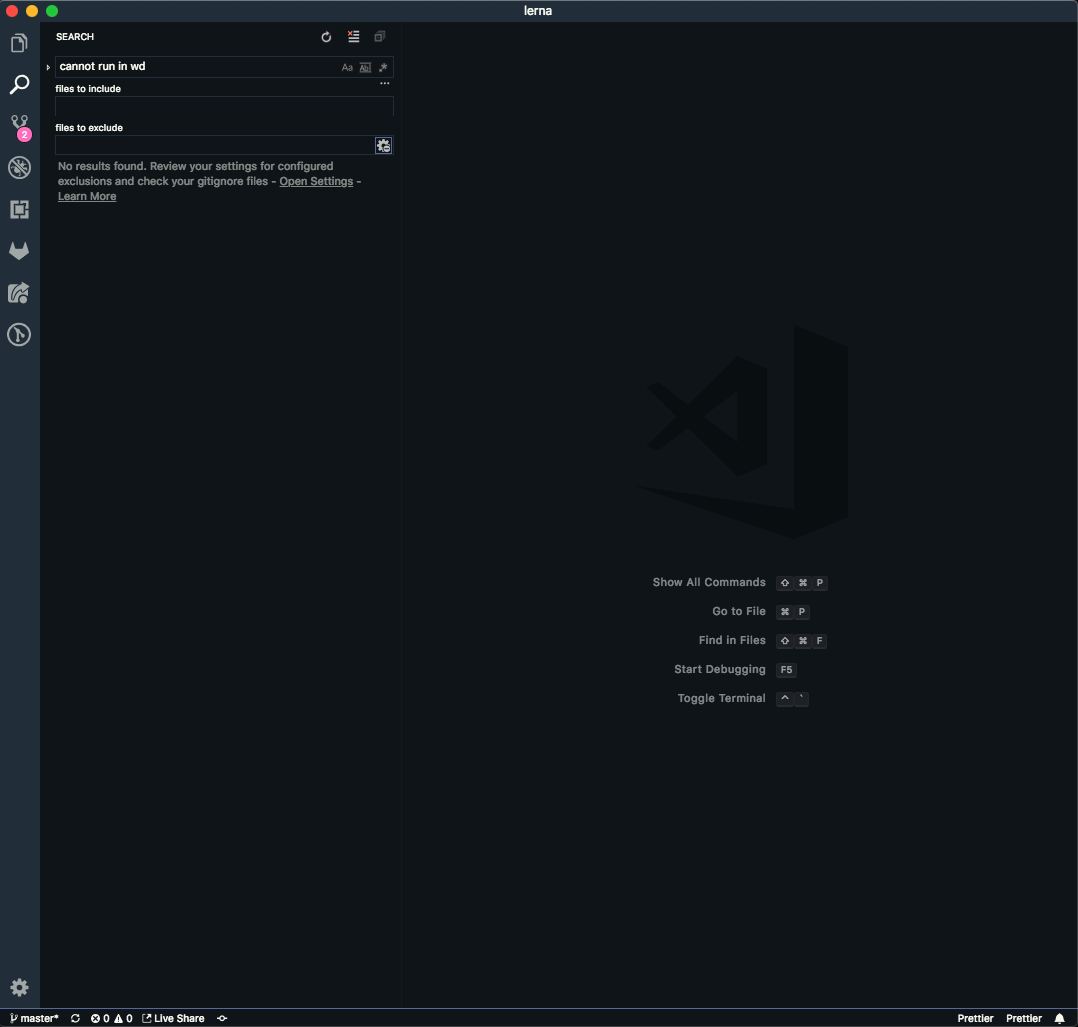Image resolution: width=1078 pixels, height=1027 pixels.
Task: Click the commit graph icon in status bar
Action: (222, 1018)
